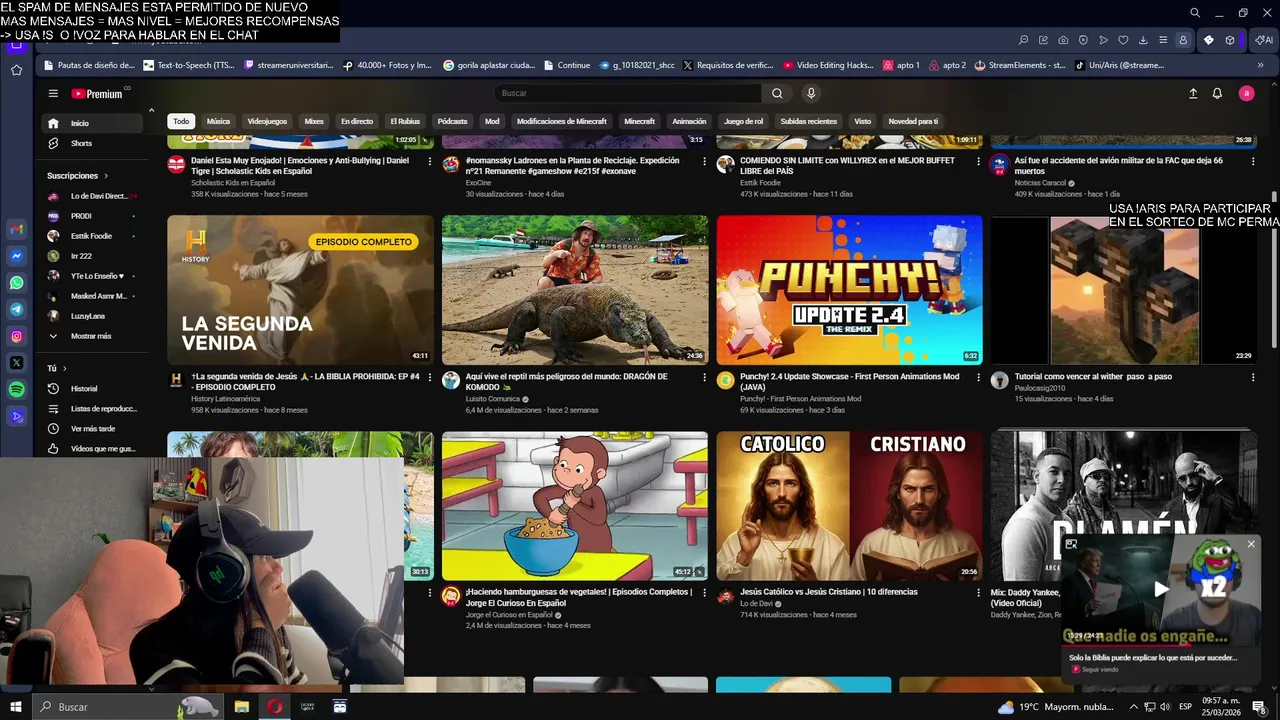Open options for Punchy! 2.4 Update video
The height and width of the screenshot is (720, 1280).
pyautogui.click(x=979, y=378)
